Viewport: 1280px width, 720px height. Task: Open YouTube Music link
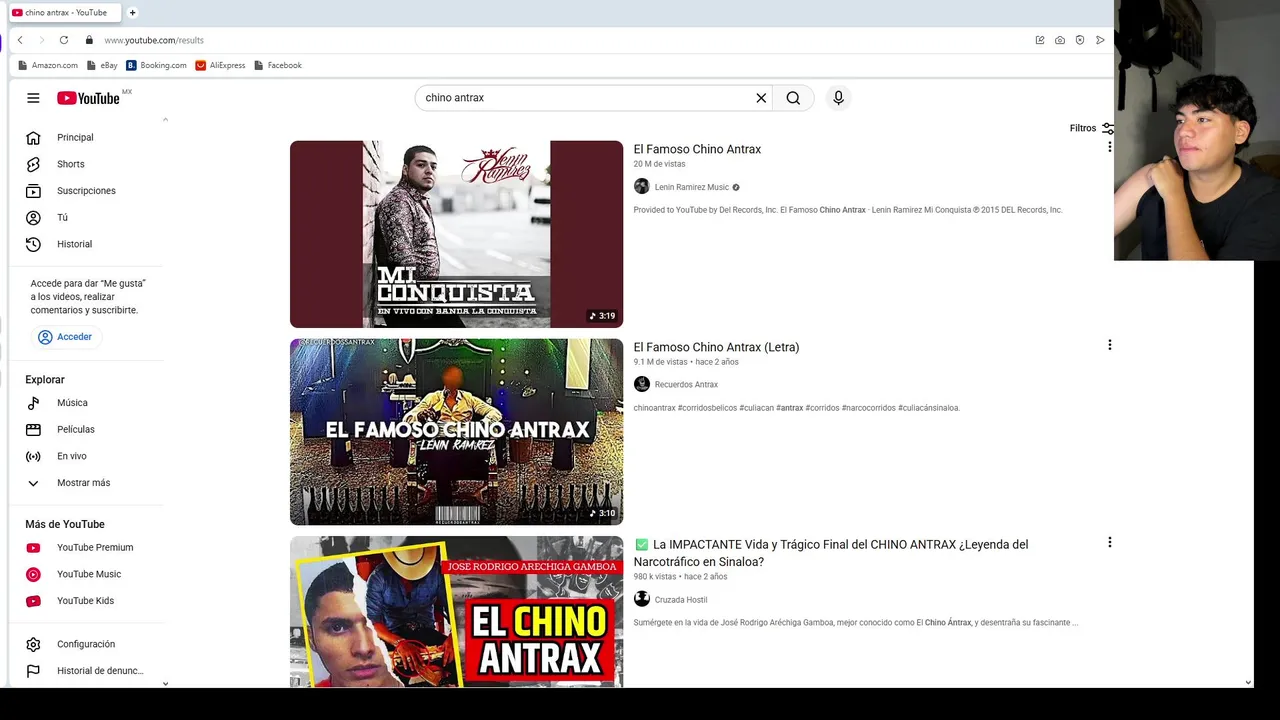click(x=88, y=574)
